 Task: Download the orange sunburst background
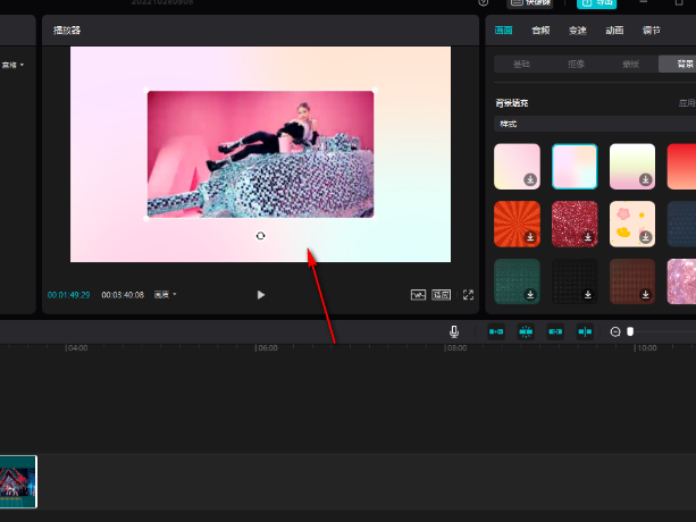tap(530, 237)
